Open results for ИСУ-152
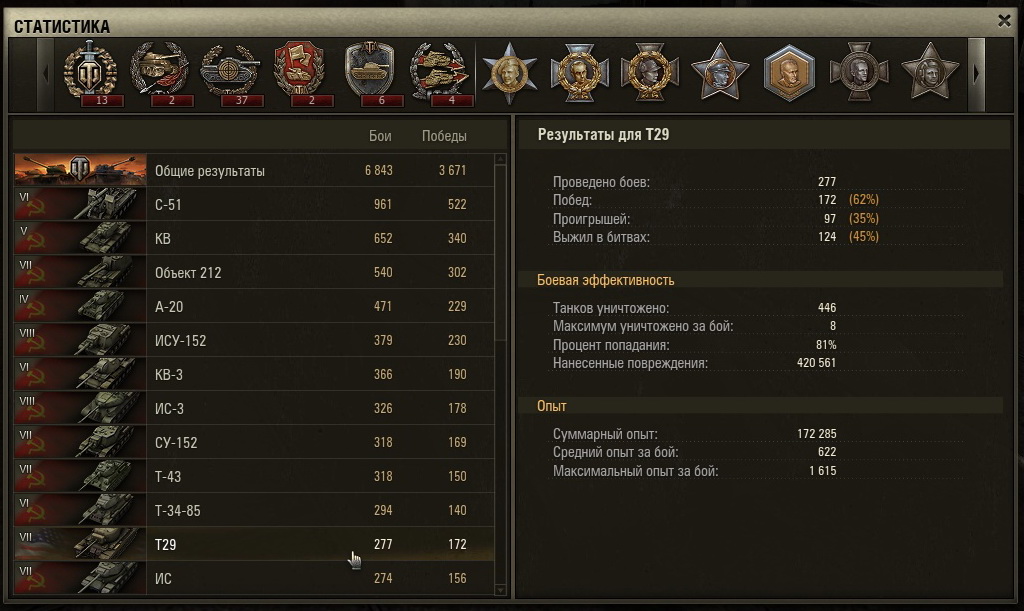This screenshot has width=1024, height=611. [x=254, y=340]
